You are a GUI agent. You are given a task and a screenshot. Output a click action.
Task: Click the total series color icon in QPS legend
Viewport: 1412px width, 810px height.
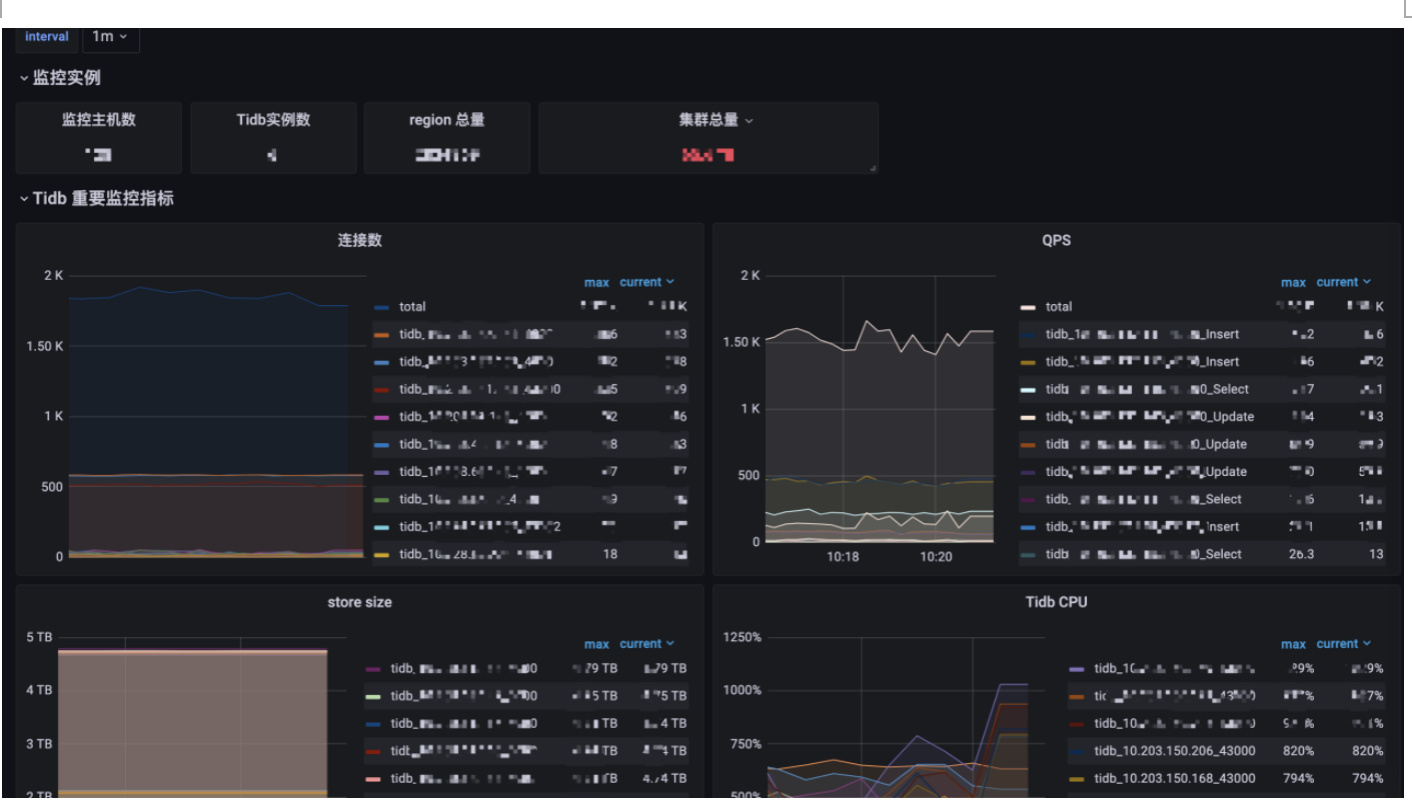click(1027, 308)
